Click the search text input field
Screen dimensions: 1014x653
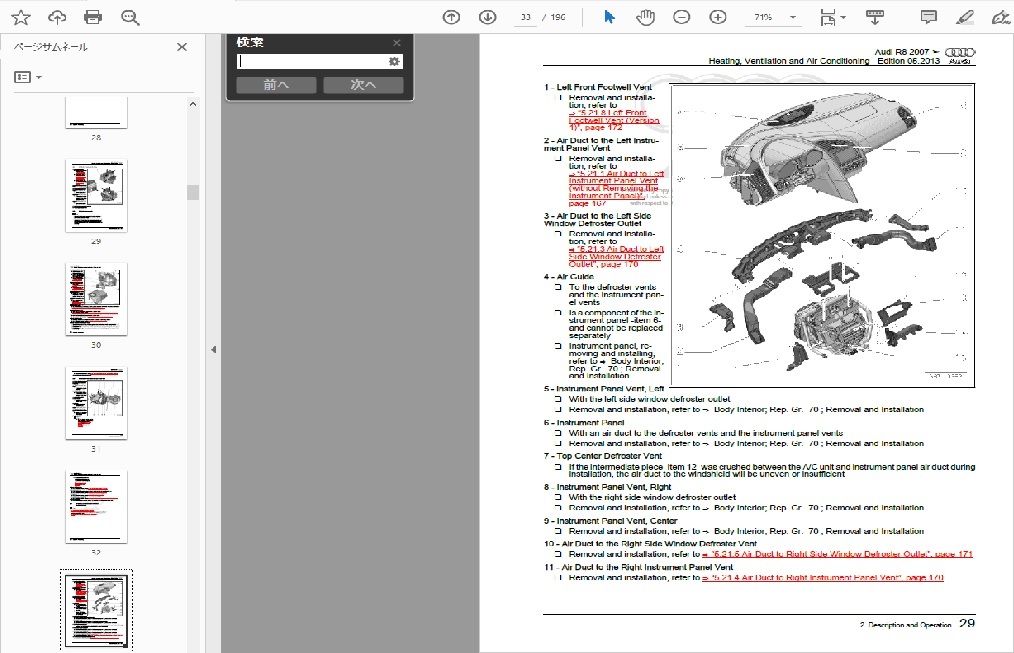click(x=312, y=61)
